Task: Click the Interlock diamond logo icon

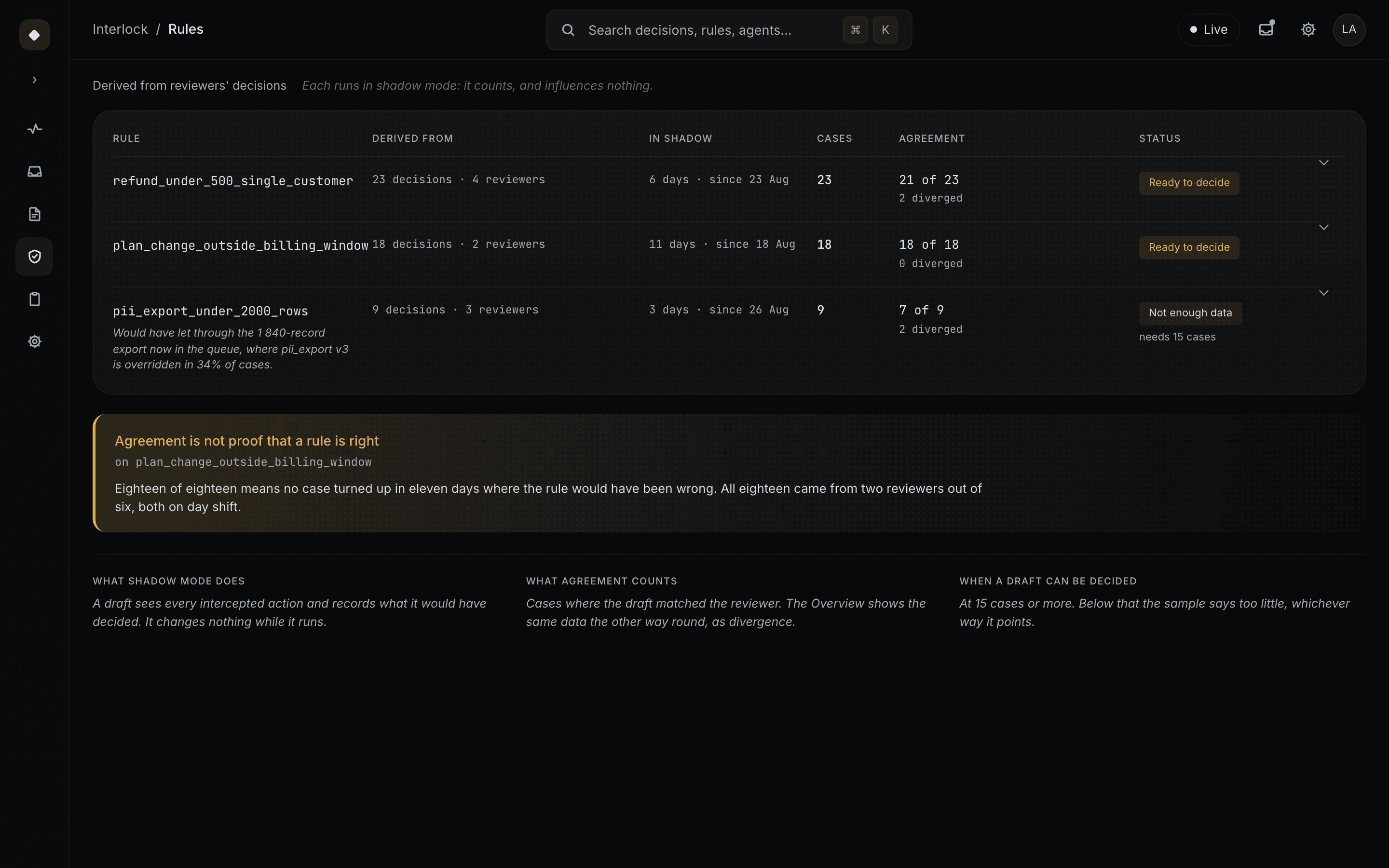Action: (x=34, y=35)
